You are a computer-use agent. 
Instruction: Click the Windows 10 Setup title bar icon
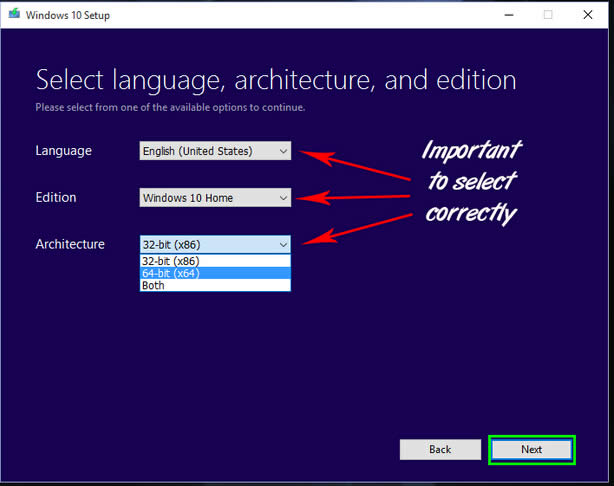tap(14, 15)
